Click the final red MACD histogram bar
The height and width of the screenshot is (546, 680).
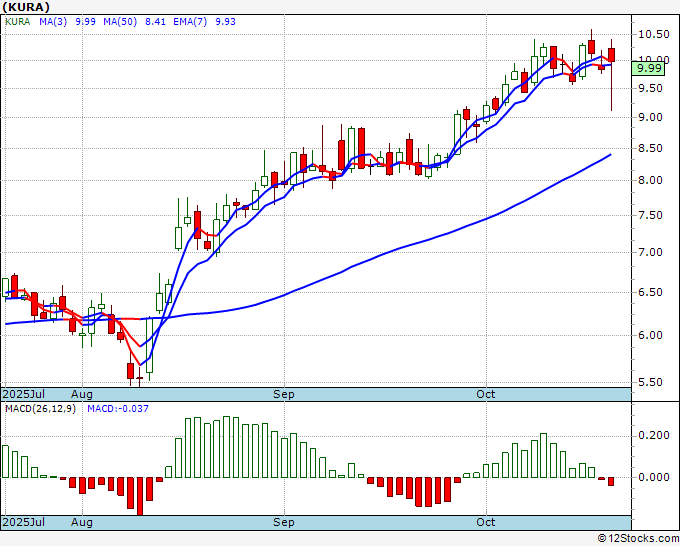[x=611, y=481]
